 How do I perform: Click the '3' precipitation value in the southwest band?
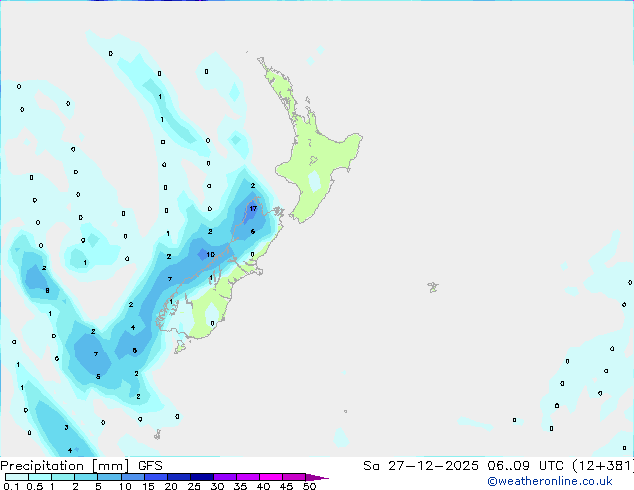tap(66, 427)
